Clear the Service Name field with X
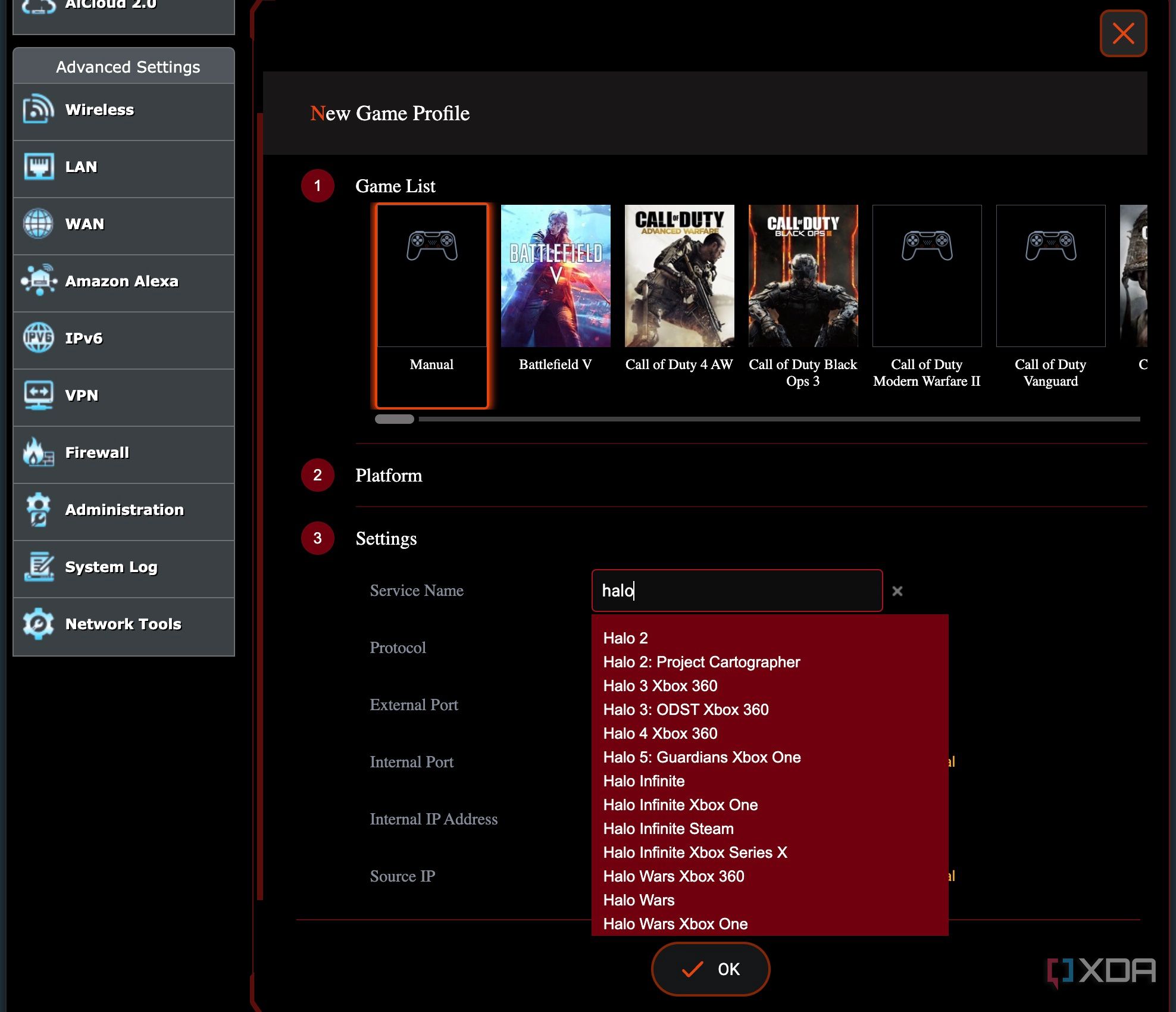The height and width of the screenshot is (1012, 1176). point(897,591)
